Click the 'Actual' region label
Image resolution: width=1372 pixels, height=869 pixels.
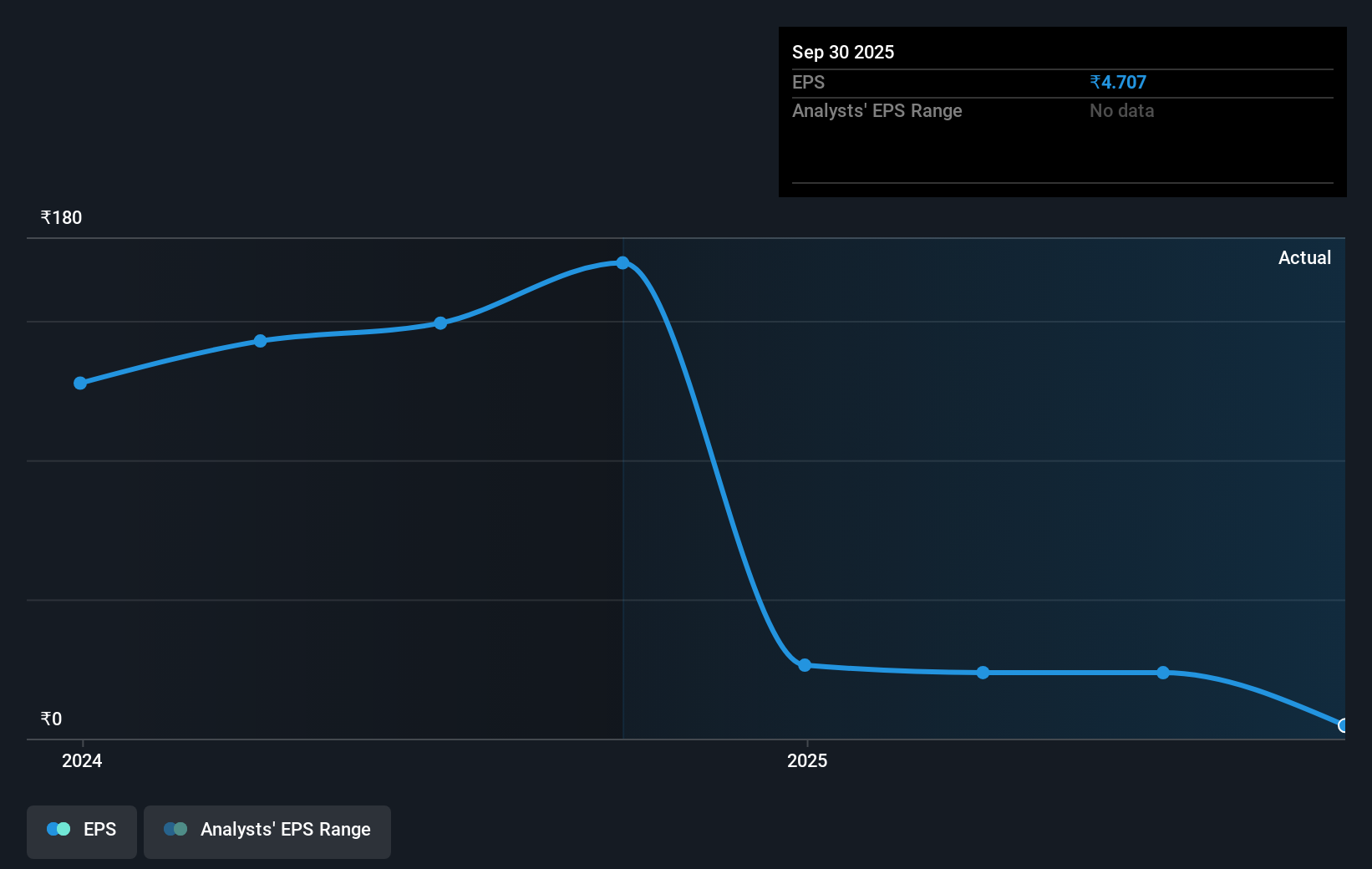pos(1304,257)
